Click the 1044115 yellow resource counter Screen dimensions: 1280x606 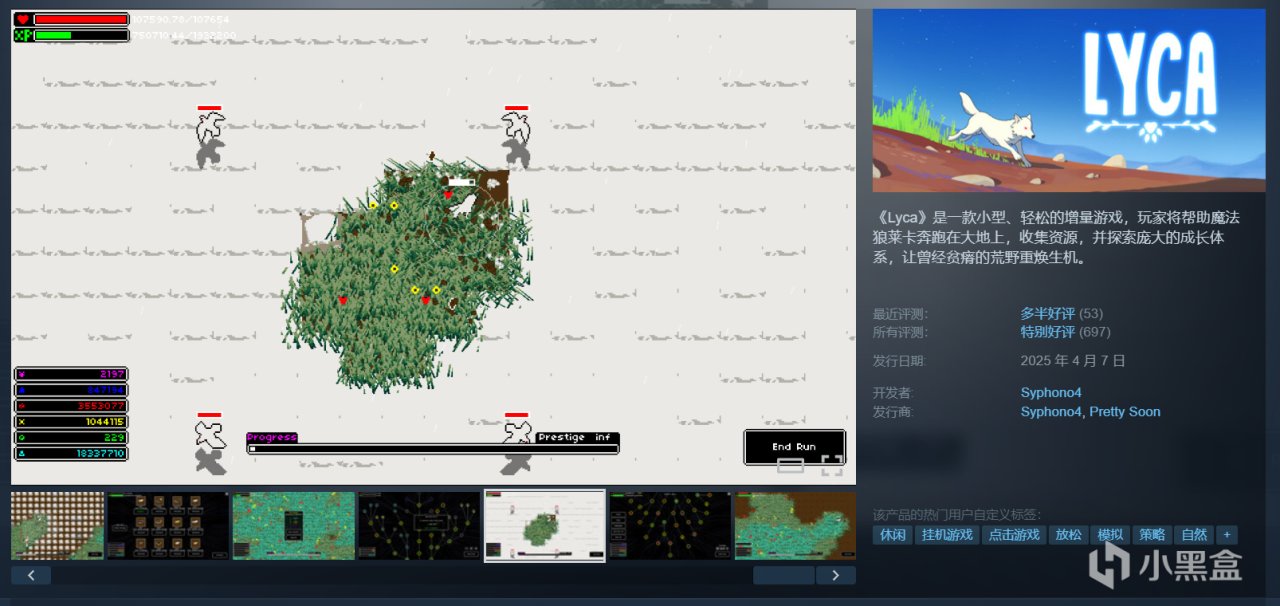click(70, 422)
